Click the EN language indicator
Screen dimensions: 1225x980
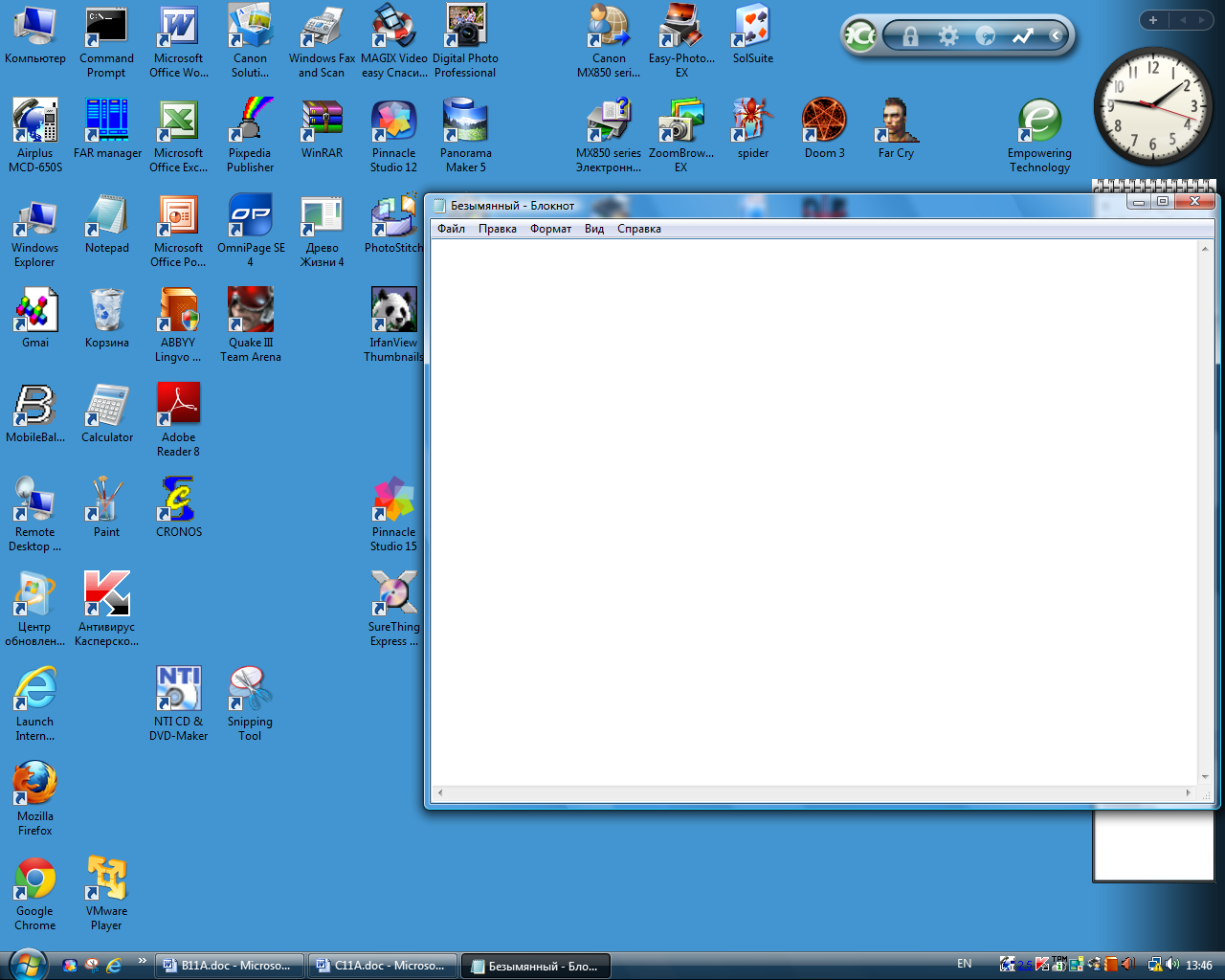point(965,965)
